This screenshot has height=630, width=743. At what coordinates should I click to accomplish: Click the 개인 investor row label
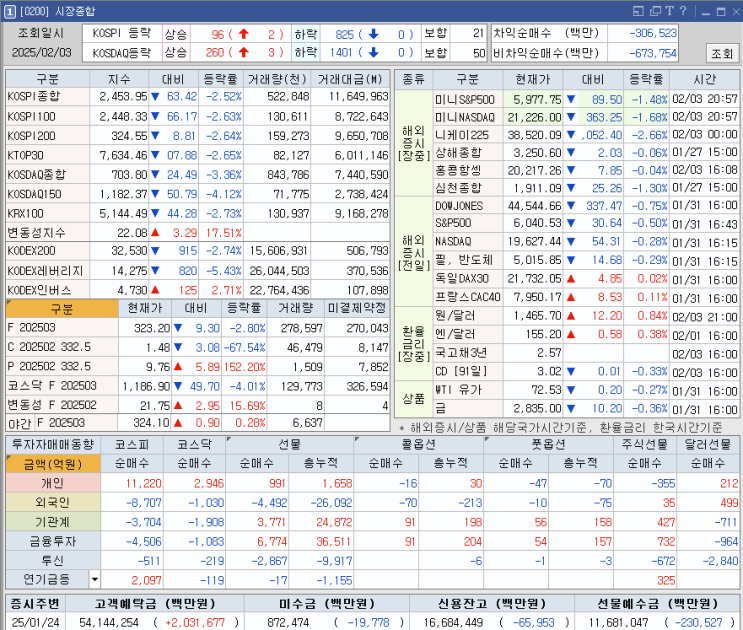point(53,483)
